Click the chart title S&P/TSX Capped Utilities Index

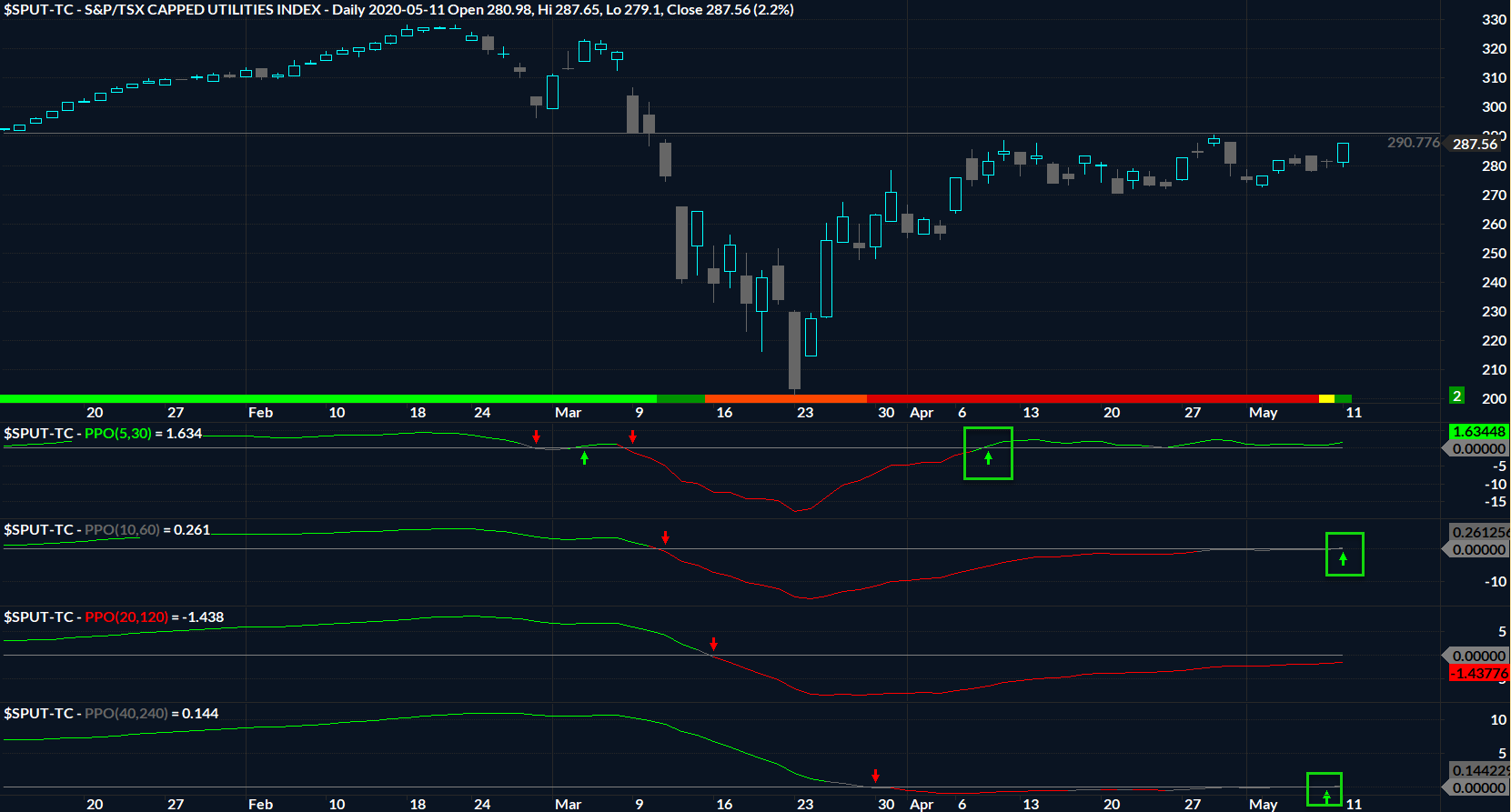click(202, 10)
